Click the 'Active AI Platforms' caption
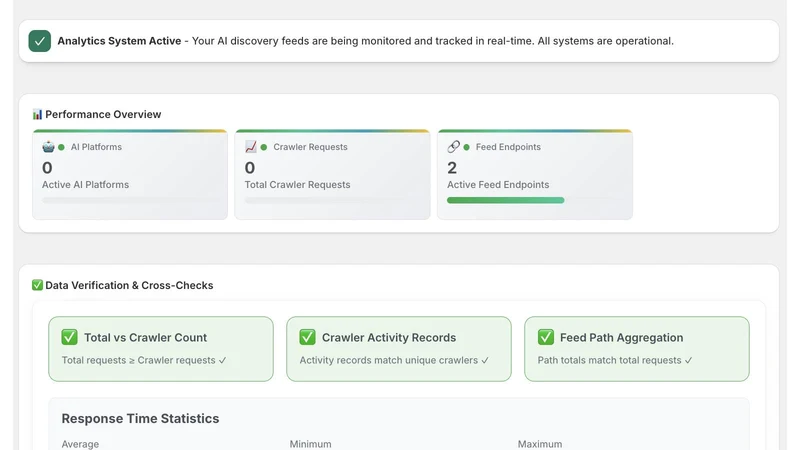Image resolution: width=800 pixels, height=450 pixels. [85, 185]
